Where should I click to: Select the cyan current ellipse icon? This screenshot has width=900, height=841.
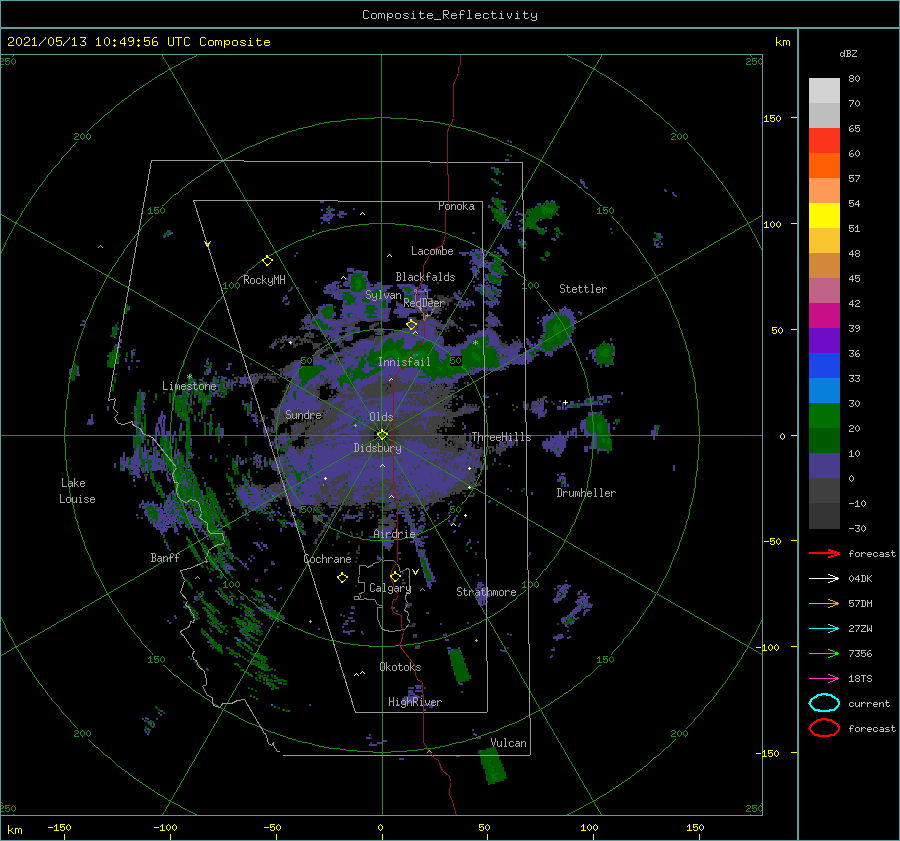tap(824, 703)
